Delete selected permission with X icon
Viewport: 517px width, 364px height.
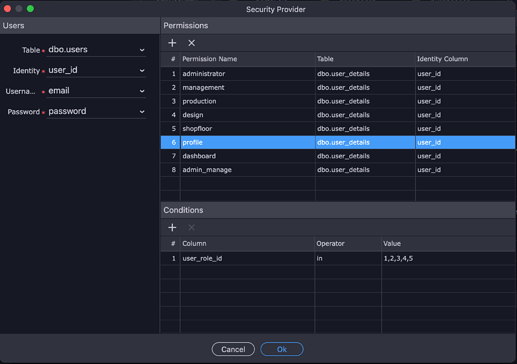tap(191, 43)
